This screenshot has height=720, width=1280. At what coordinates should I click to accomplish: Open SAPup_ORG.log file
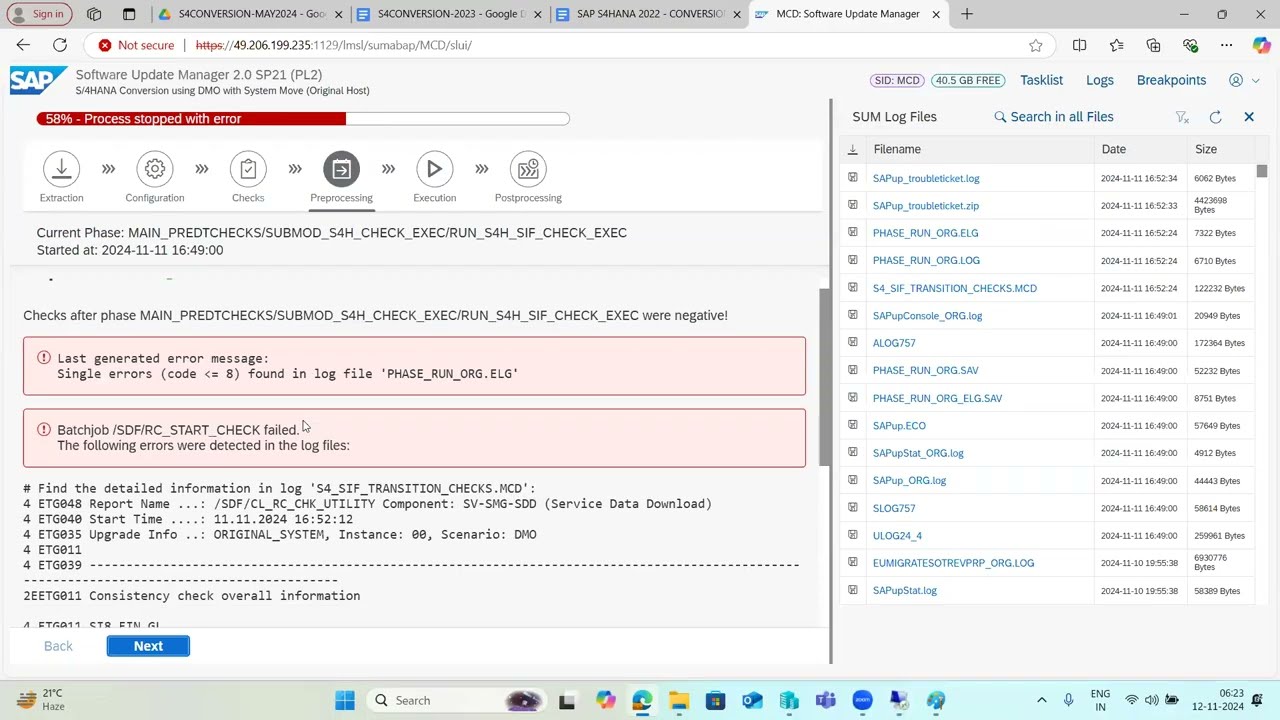[909, 481]
